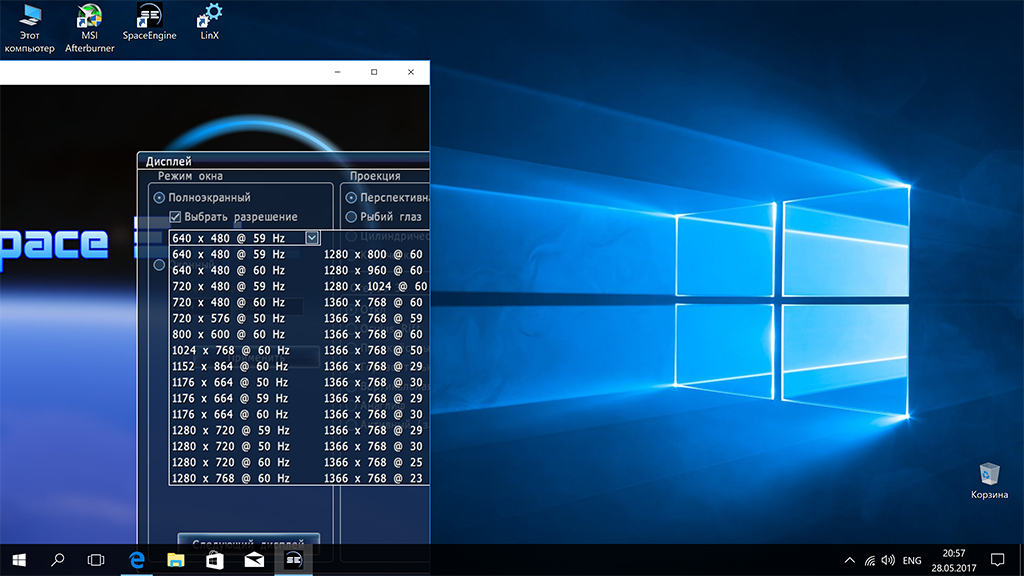Open the Microsoft Store taskbar icon
1024x576 pixels.
[214, 560]
